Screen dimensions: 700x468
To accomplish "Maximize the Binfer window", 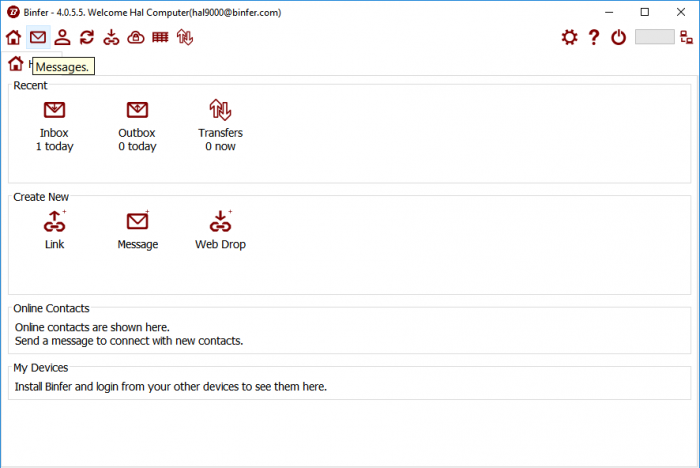I will 645,12.
